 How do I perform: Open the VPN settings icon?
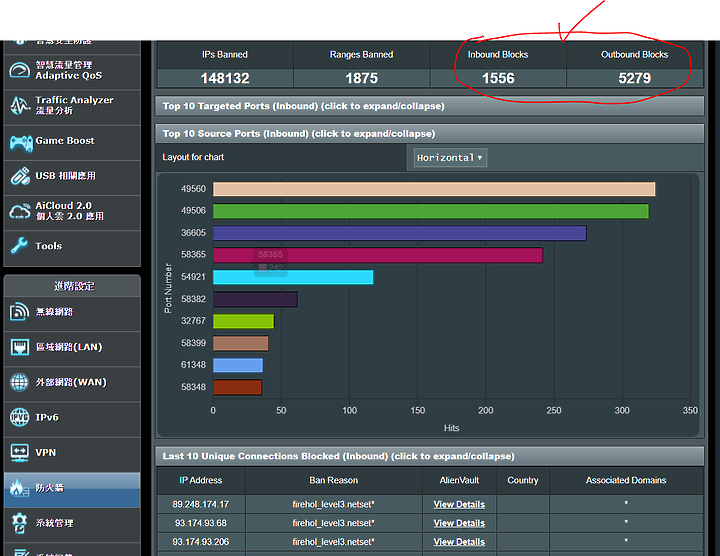tap(19, 453)
